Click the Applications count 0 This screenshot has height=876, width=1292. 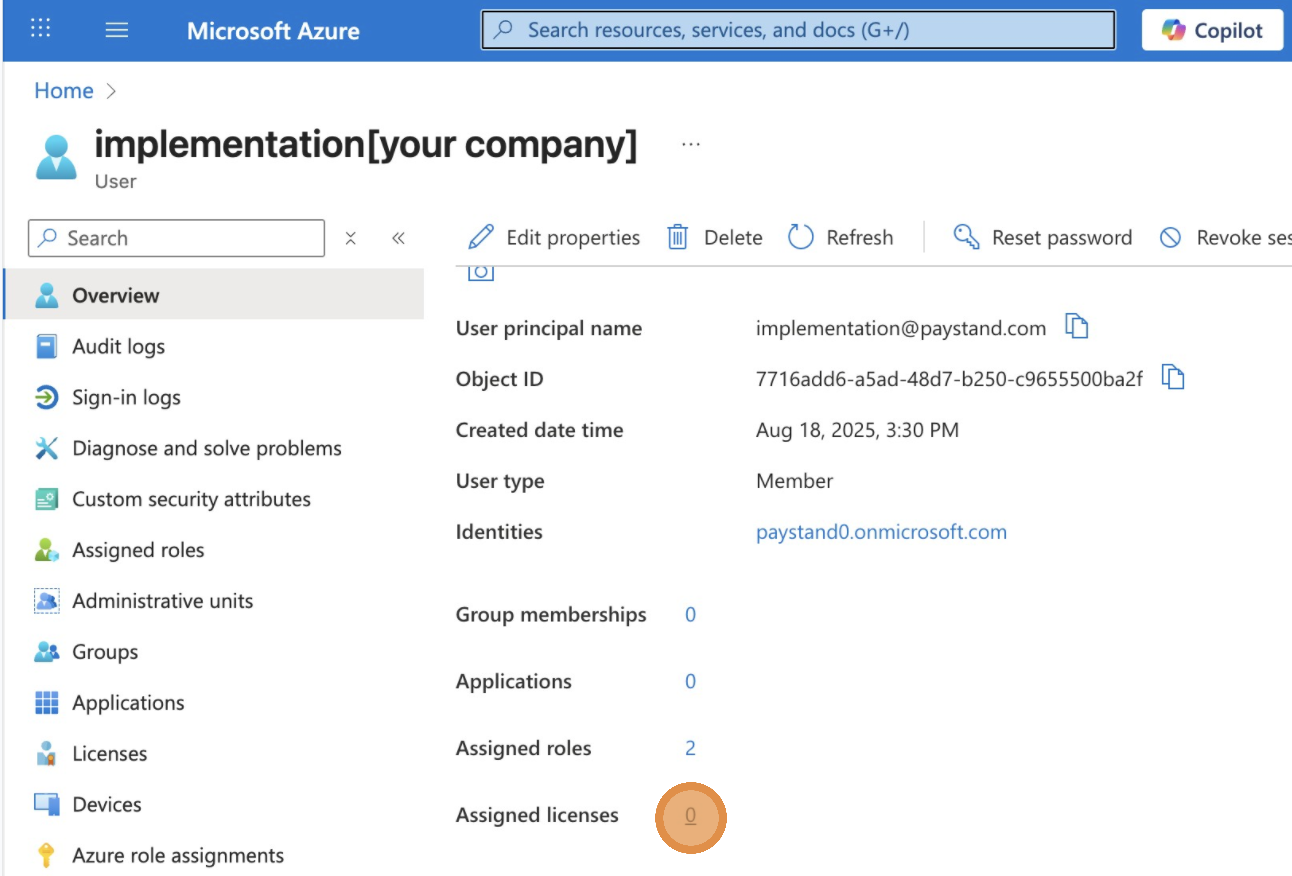(690, 682)
